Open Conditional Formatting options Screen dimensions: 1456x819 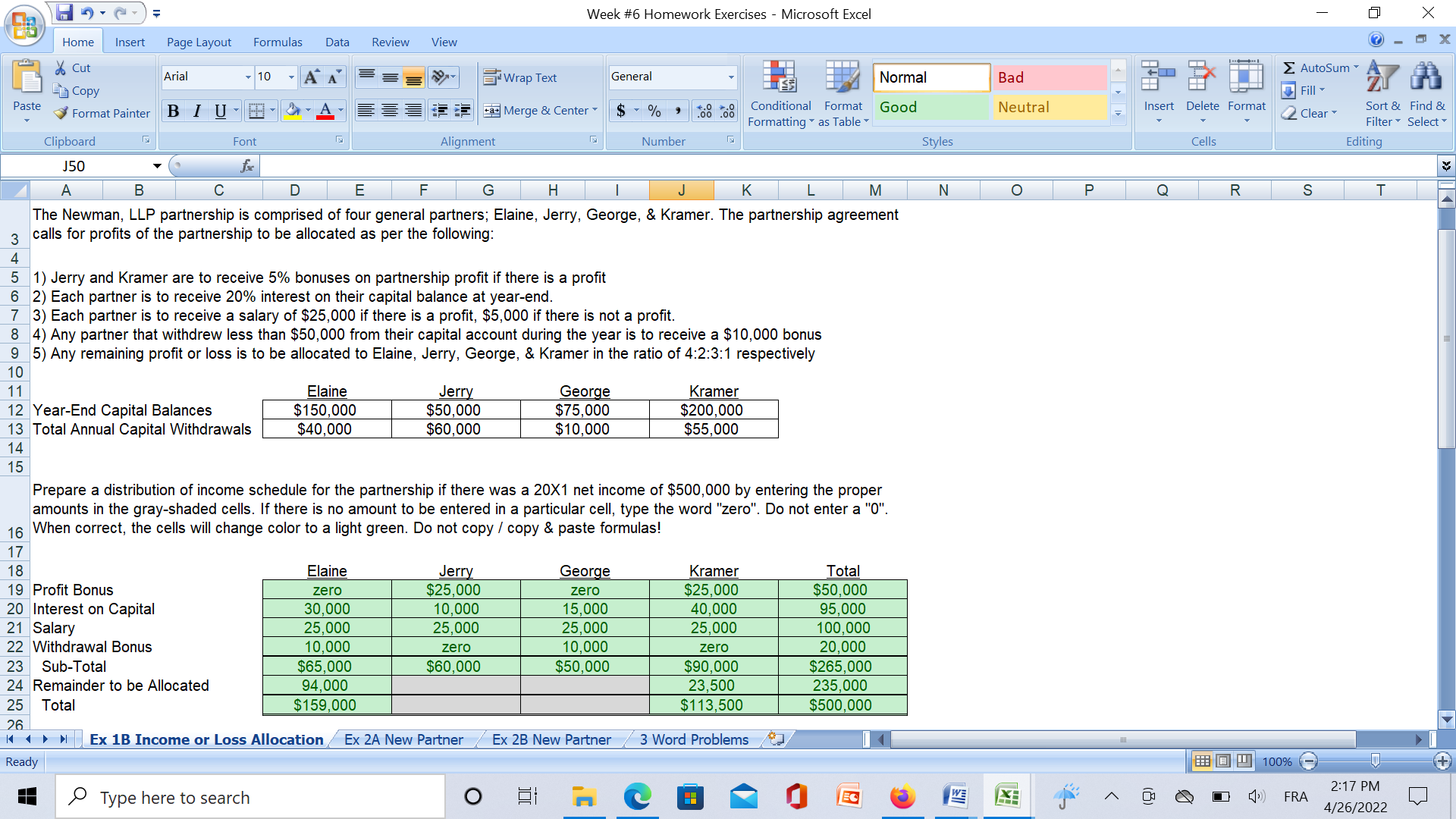780,93
